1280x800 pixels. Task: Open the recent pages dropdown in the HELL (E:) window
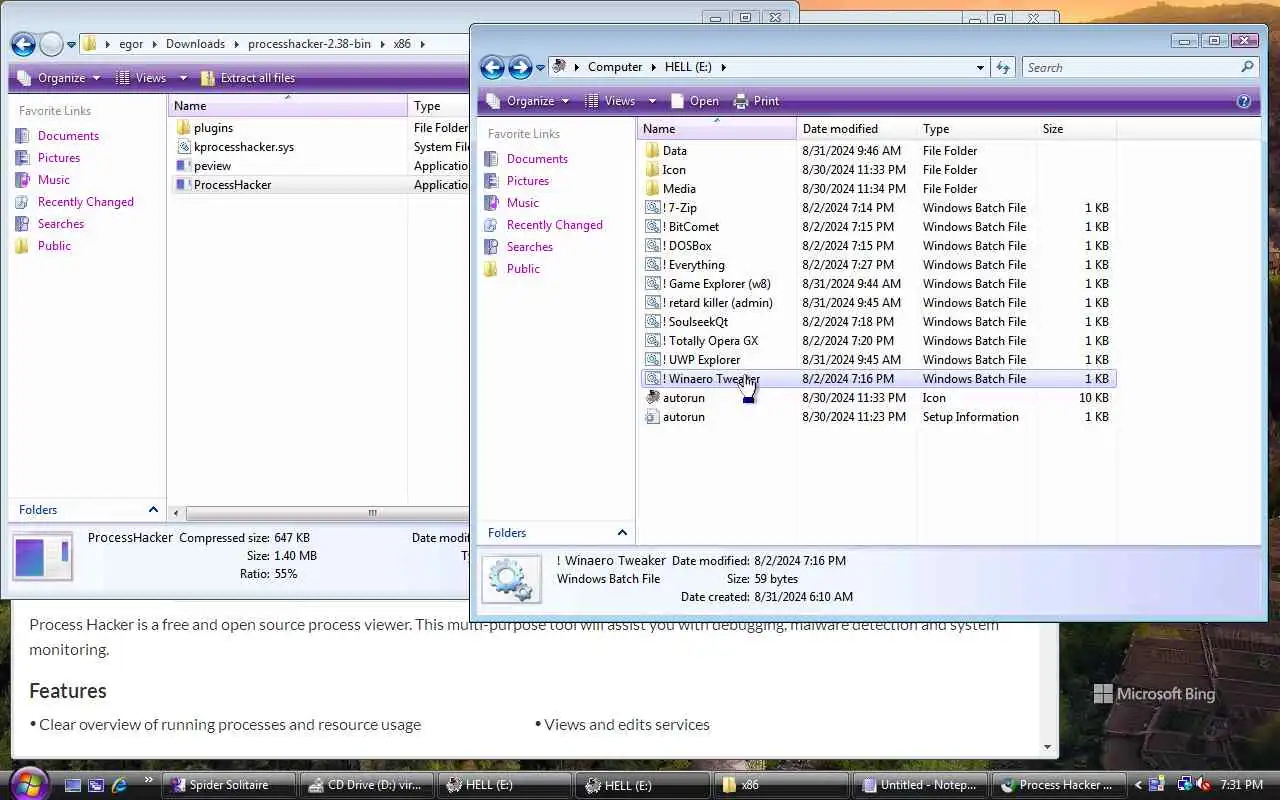click(x=540, y=68)
